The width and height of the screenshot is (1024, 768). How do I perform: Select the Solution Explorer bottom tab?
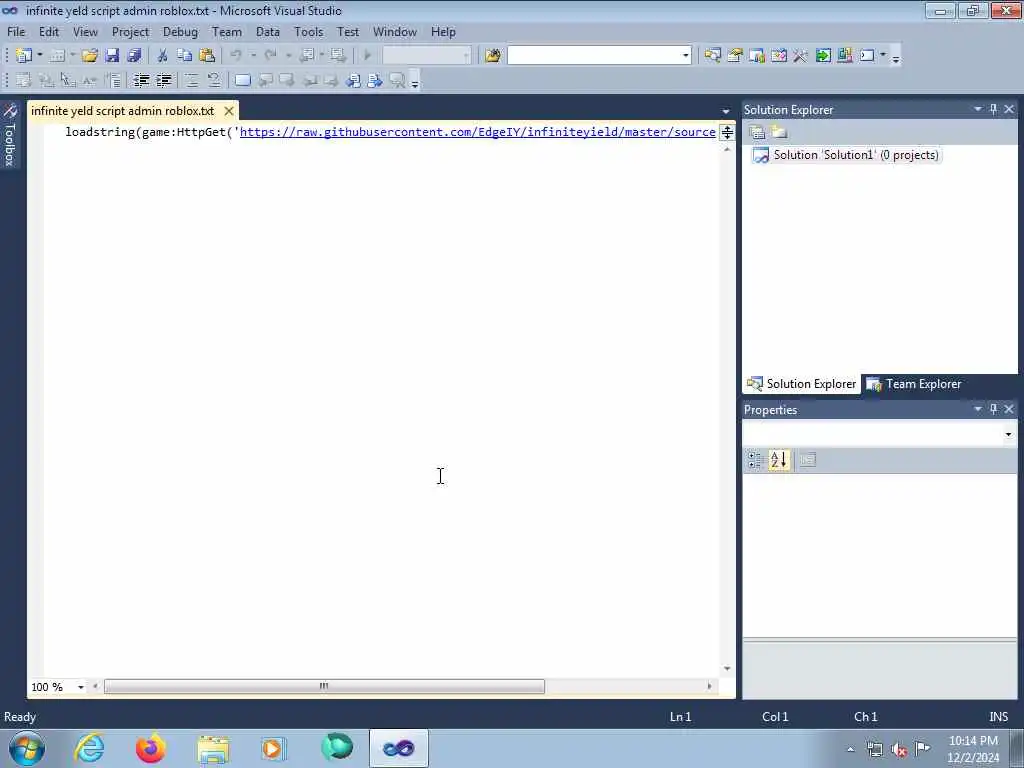[x=802, y=384]
